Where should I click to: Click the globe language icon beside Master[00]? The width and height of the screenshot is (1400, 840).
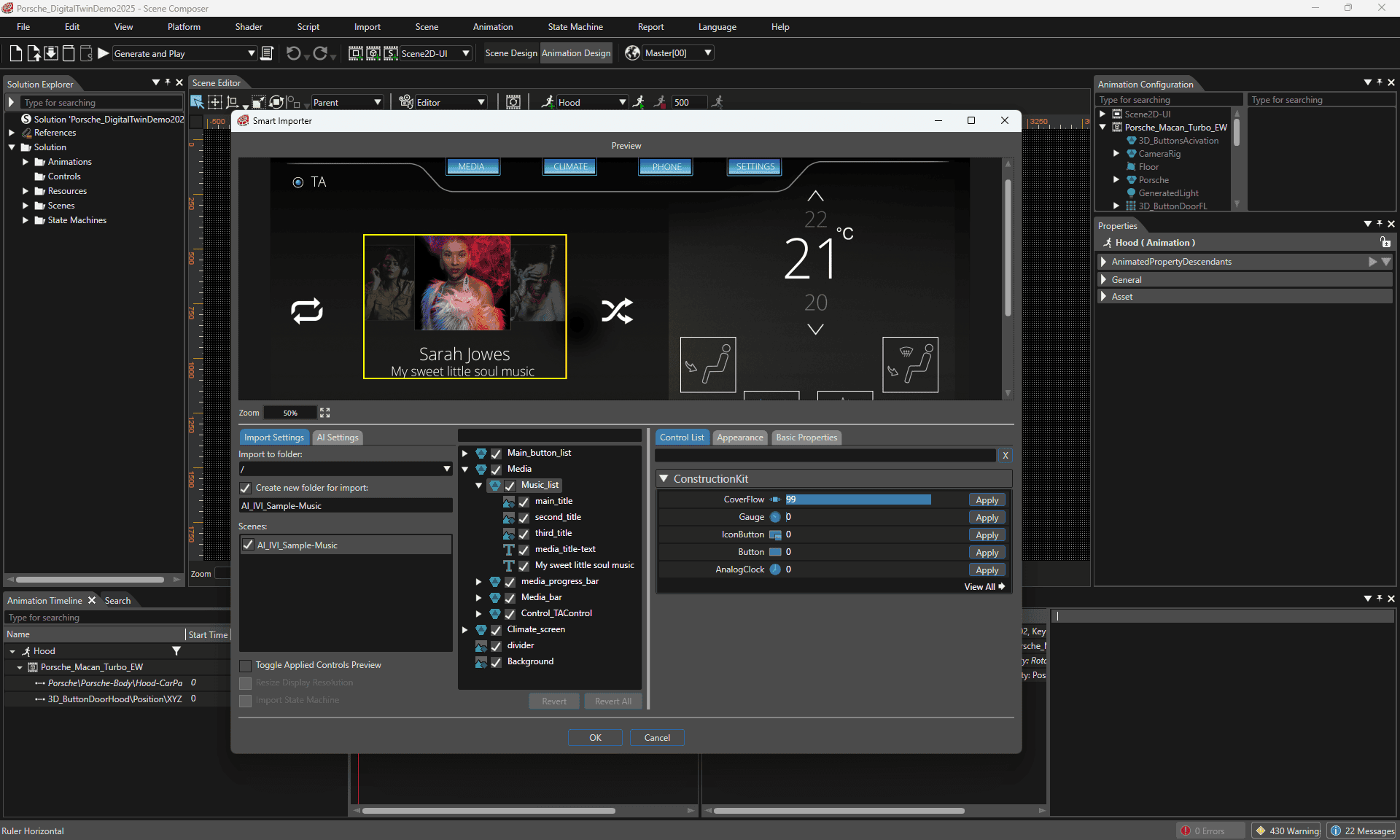click(x=632, y=53)
